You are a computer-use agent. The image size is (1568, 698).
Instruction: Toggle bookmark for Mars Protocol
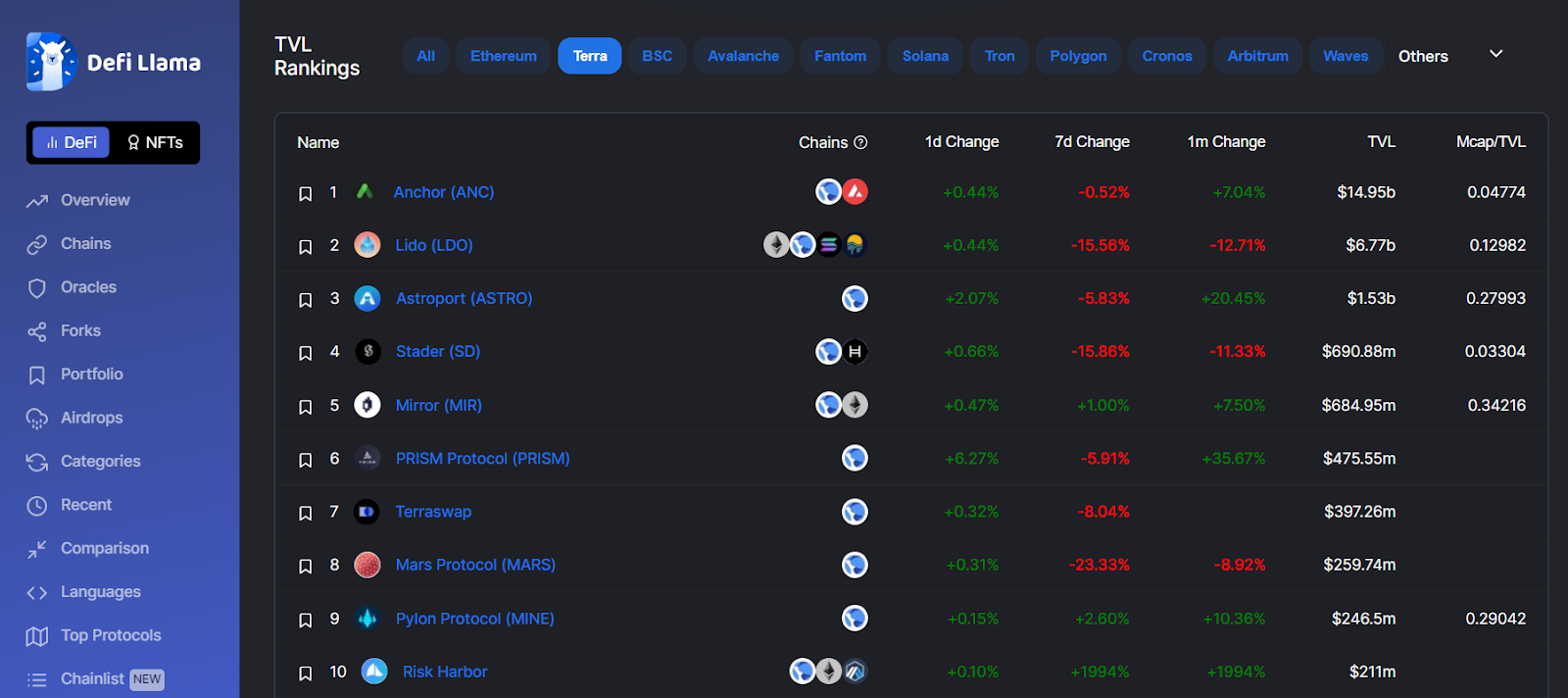306,567
